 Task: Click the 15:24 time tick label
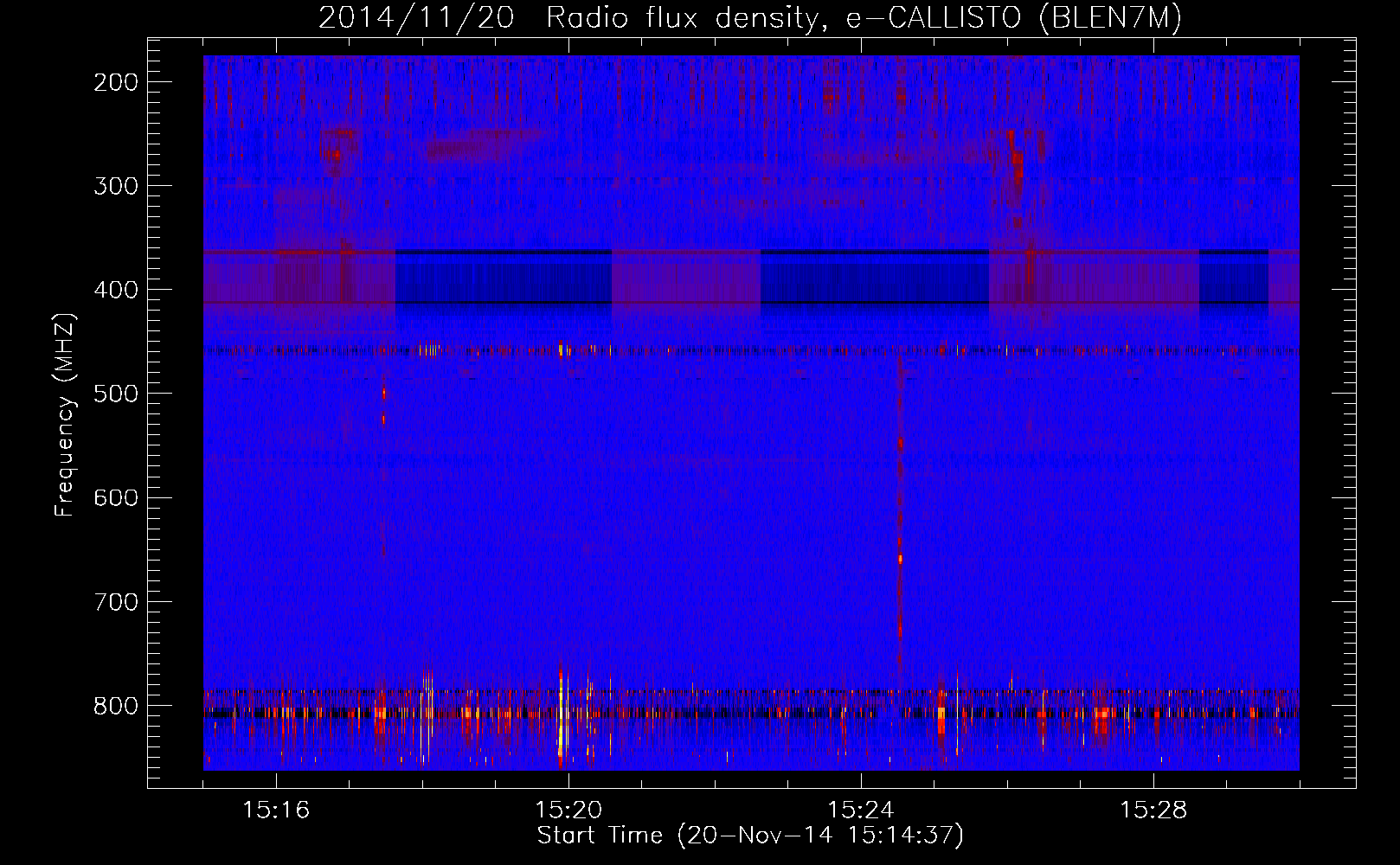[861, 811]
